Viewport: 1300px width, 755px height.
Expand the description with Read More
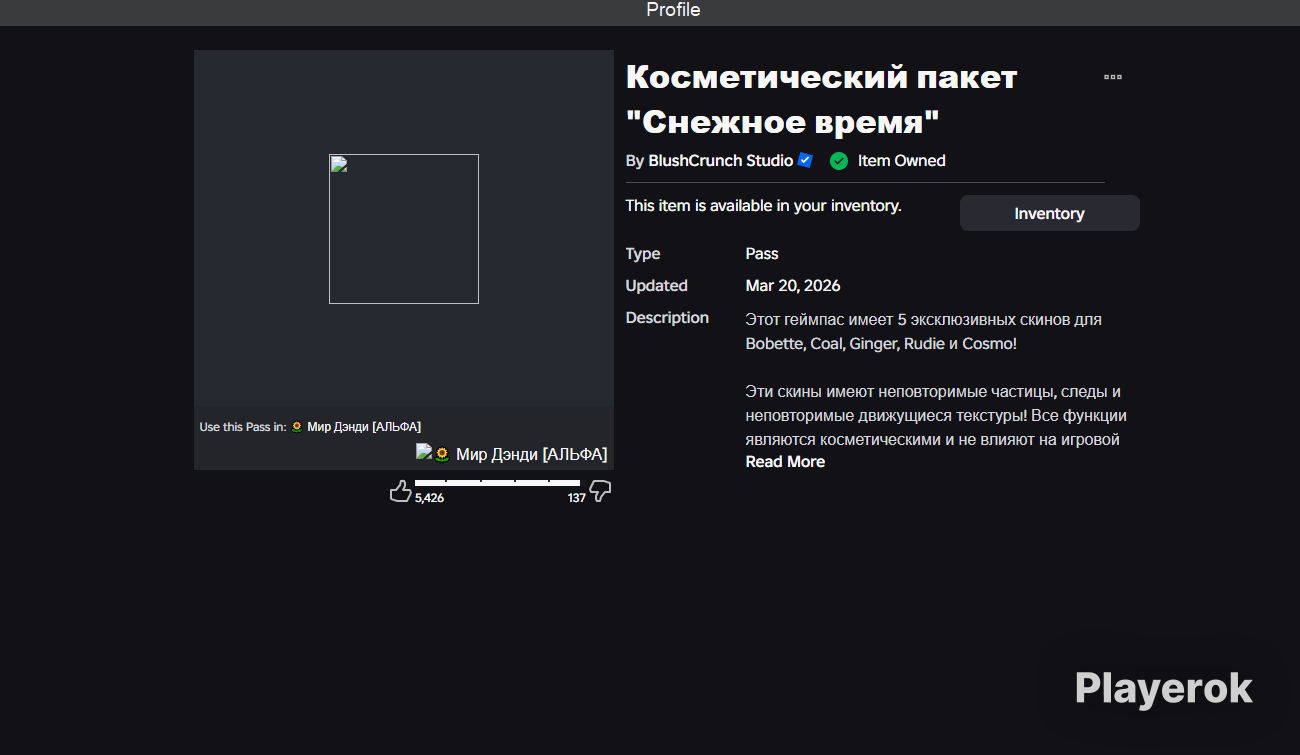[785, 461]
